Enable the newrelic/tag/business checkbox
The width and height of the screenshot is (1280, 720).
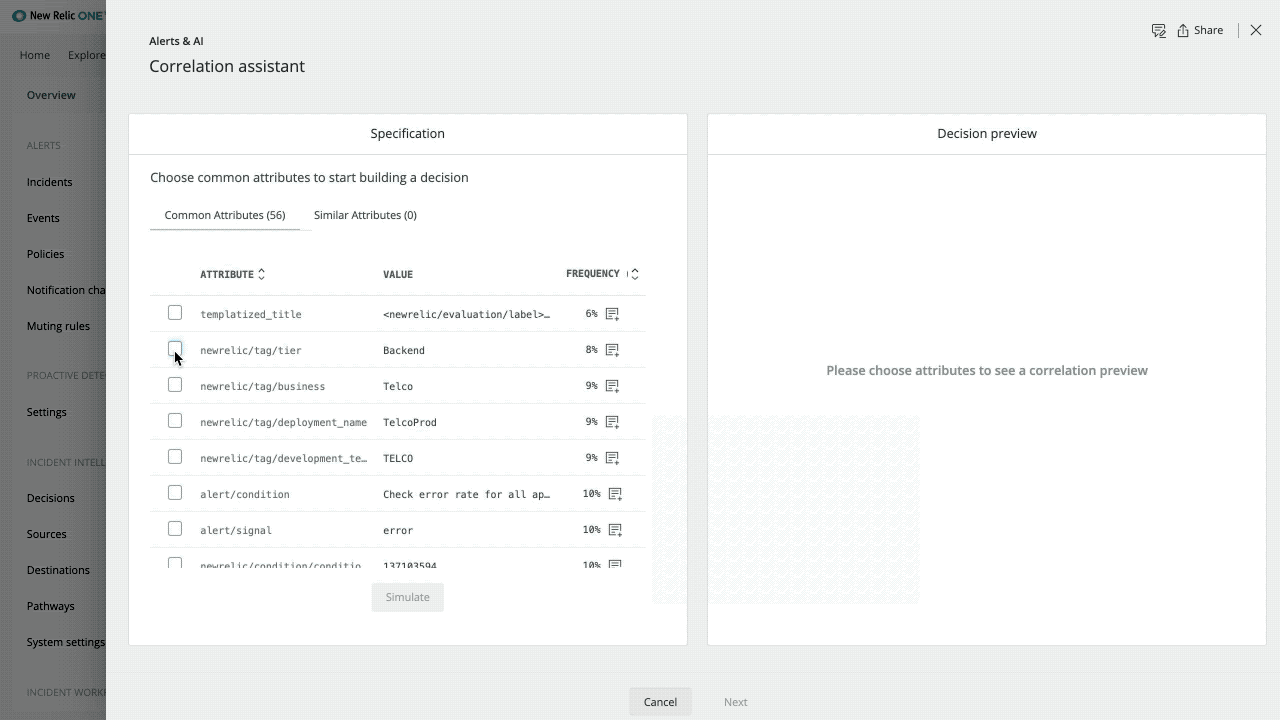click(175, 385)
